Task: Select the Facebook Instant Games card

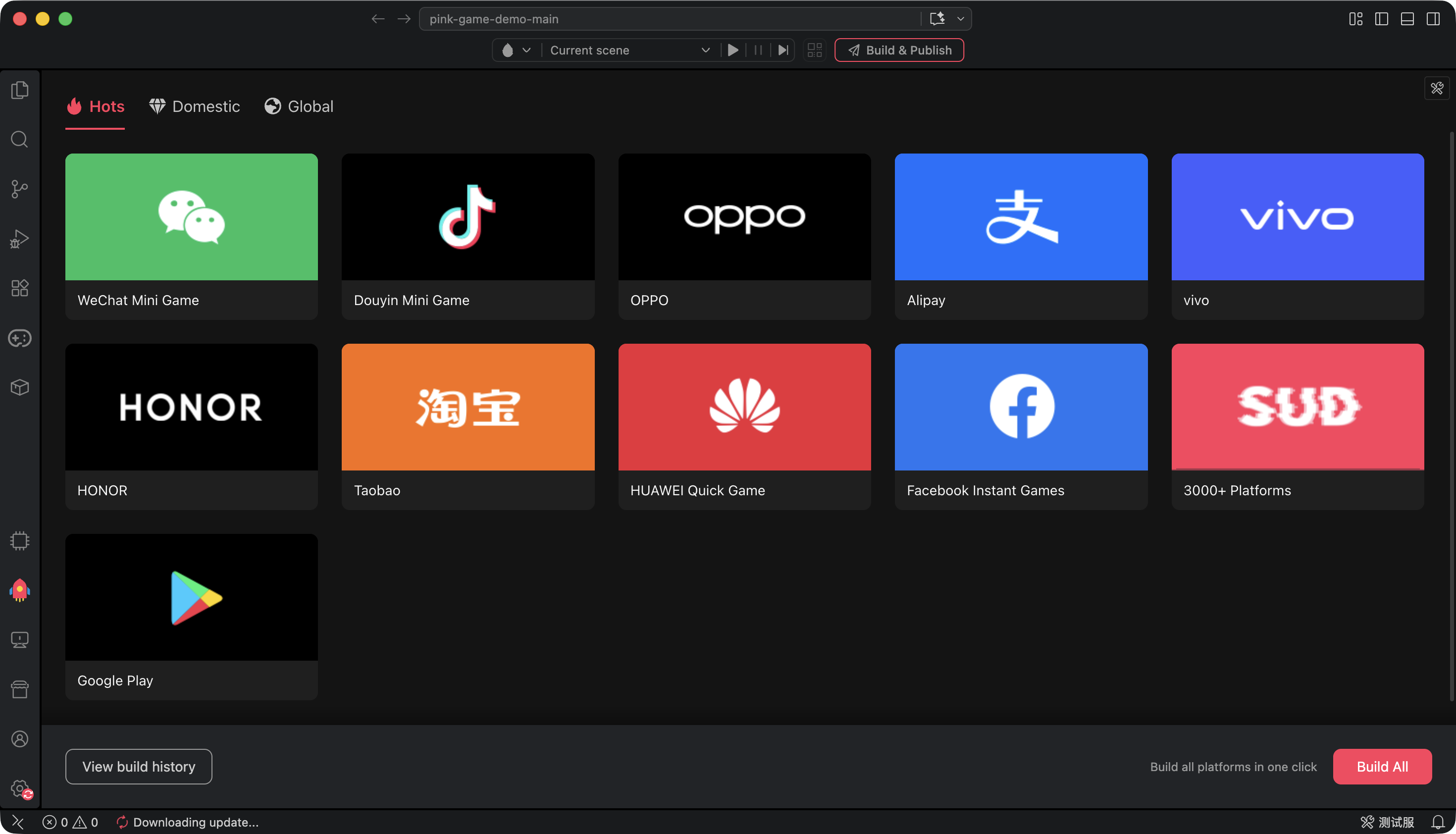Action: [x=1021, y=426]
